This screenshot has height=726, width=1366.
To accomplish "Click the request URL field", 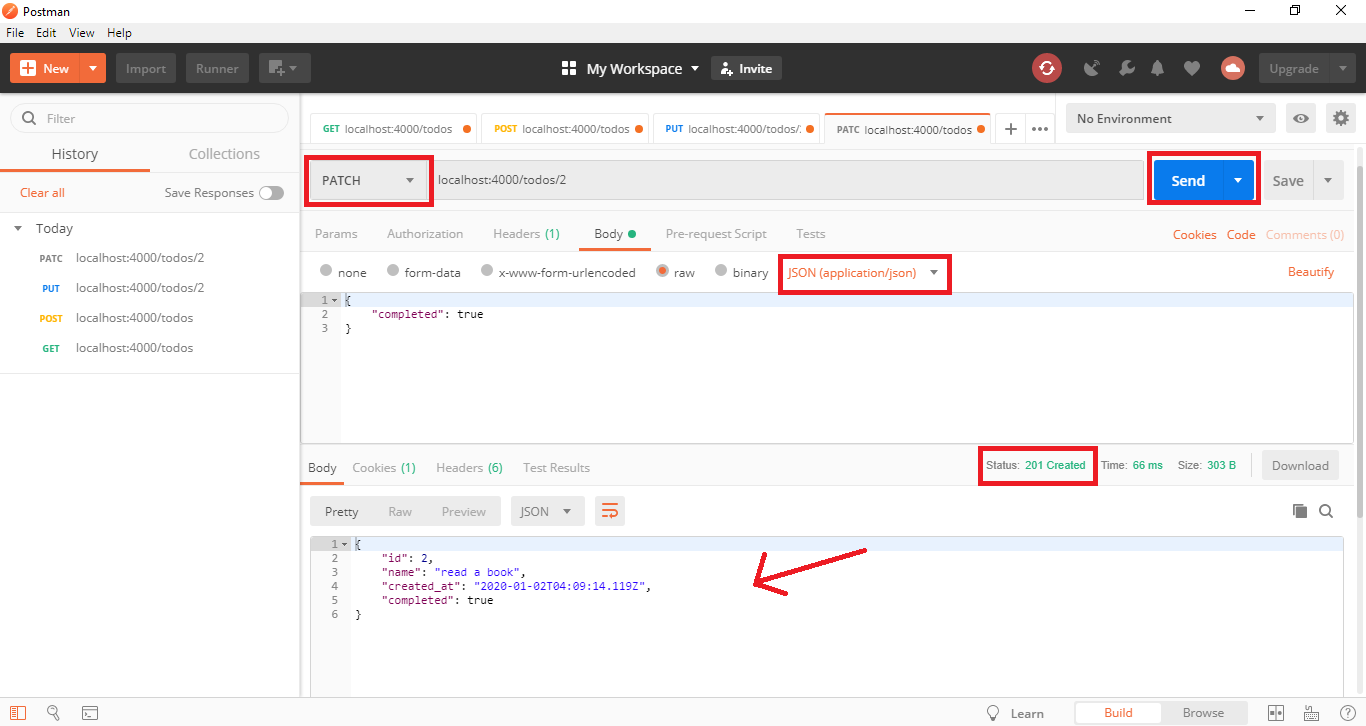I will tap(788, 180).
